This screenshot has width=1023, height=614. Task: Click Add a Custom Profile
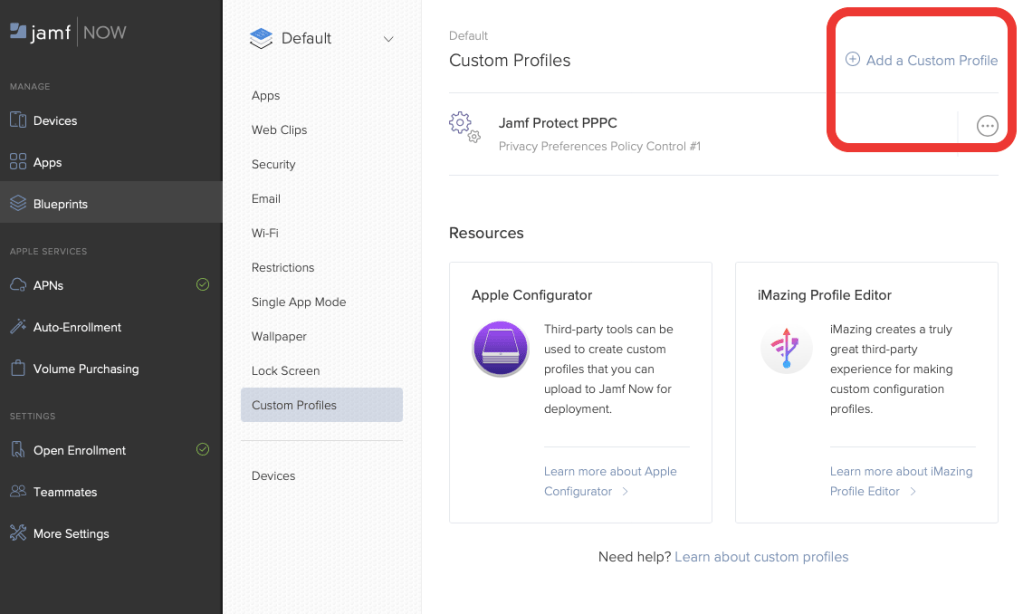[x=921, y=60]
